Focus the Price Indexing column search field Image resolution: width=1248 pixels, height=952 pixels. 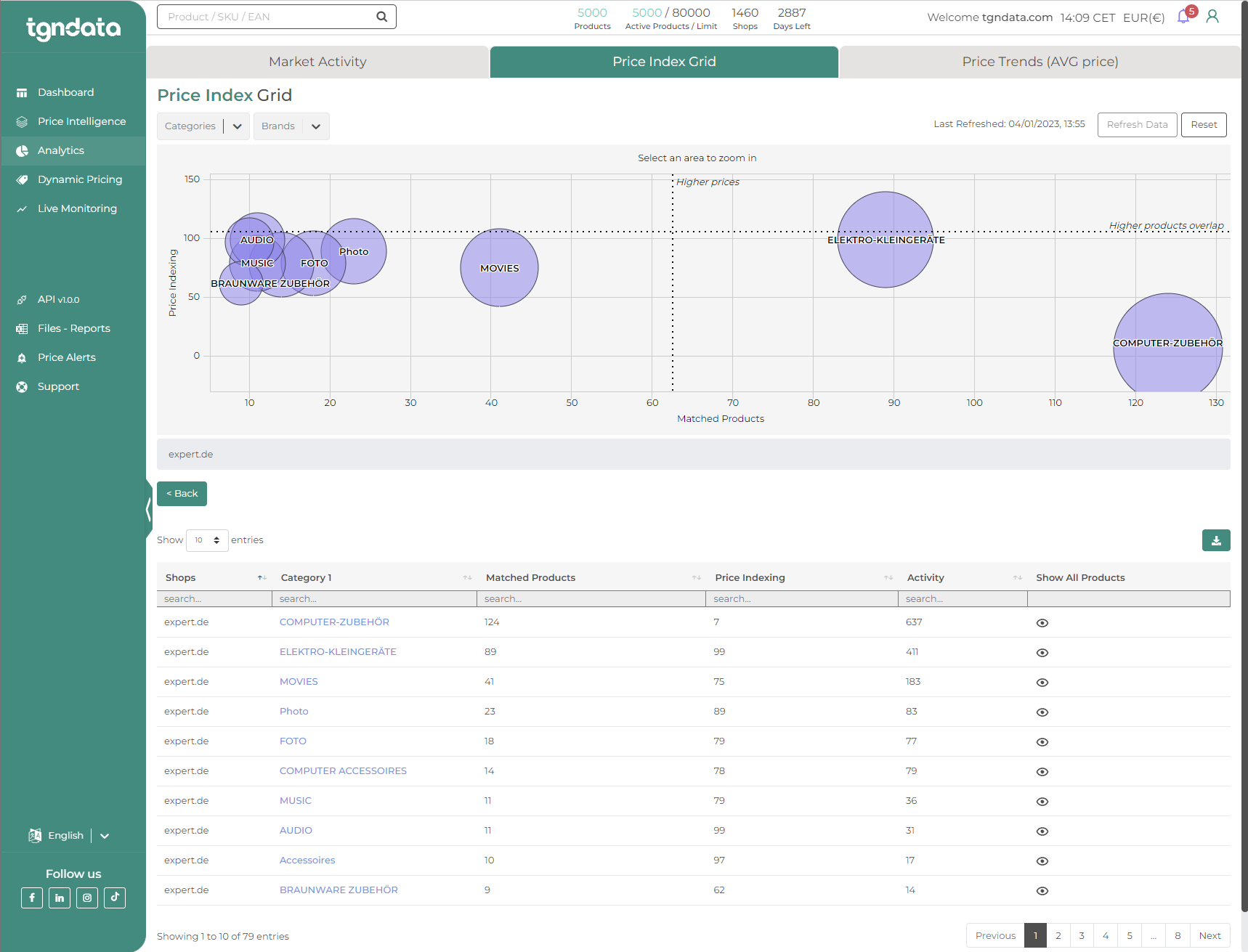click(x=802, y=599)
